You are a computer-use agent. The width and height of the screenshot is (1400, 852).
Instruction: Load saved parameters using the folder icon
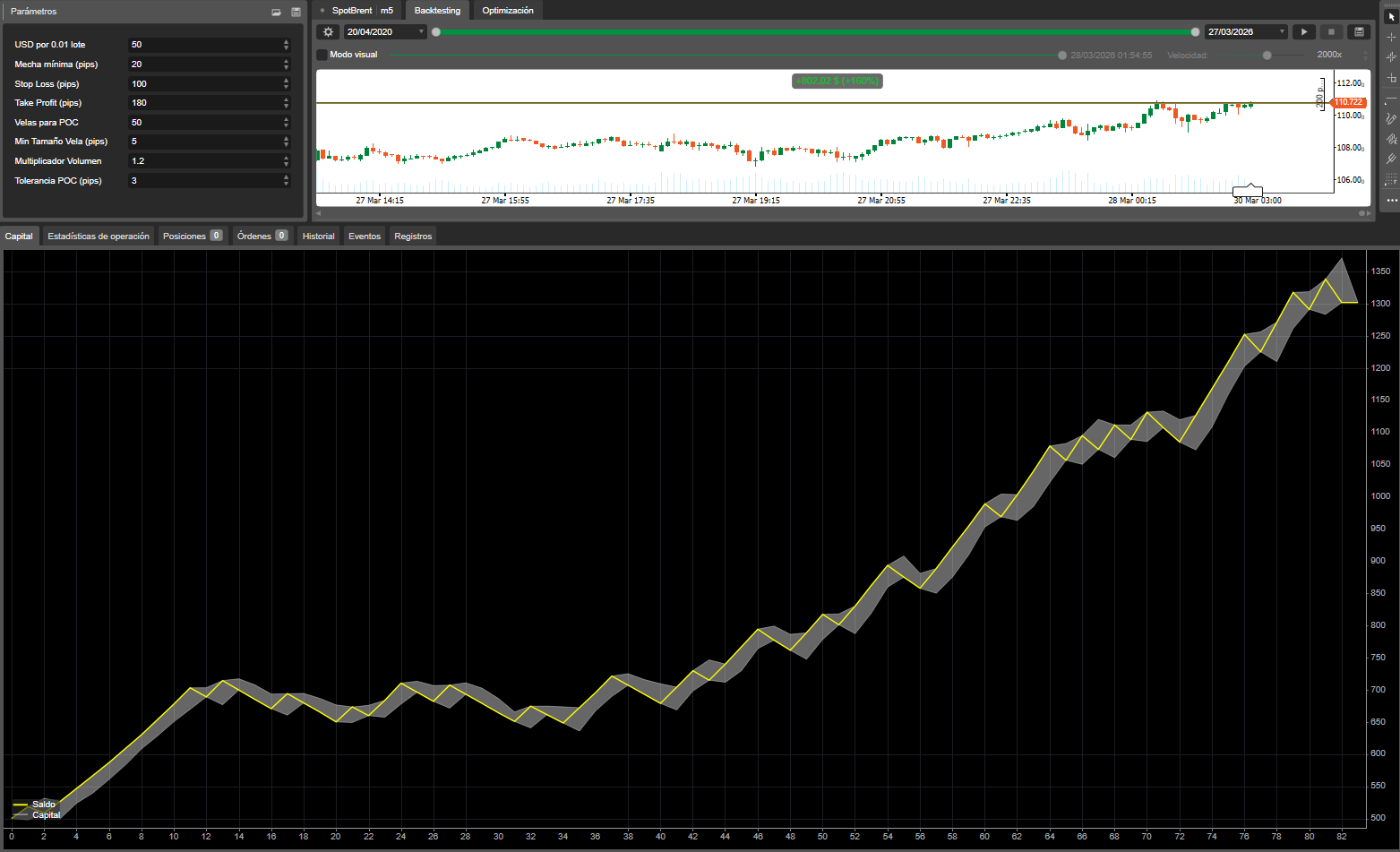click(276, 12)
